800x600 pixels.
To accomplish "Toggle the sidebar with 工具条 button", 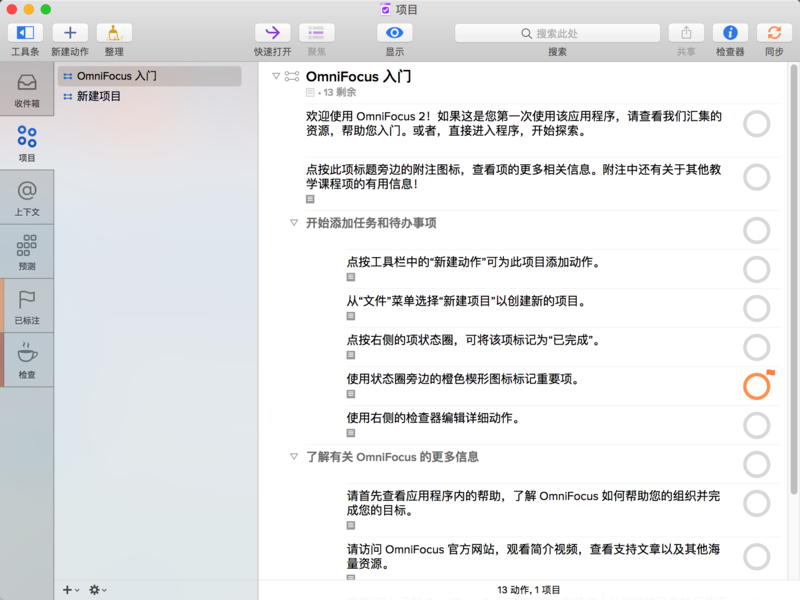I will click(25, 33).
